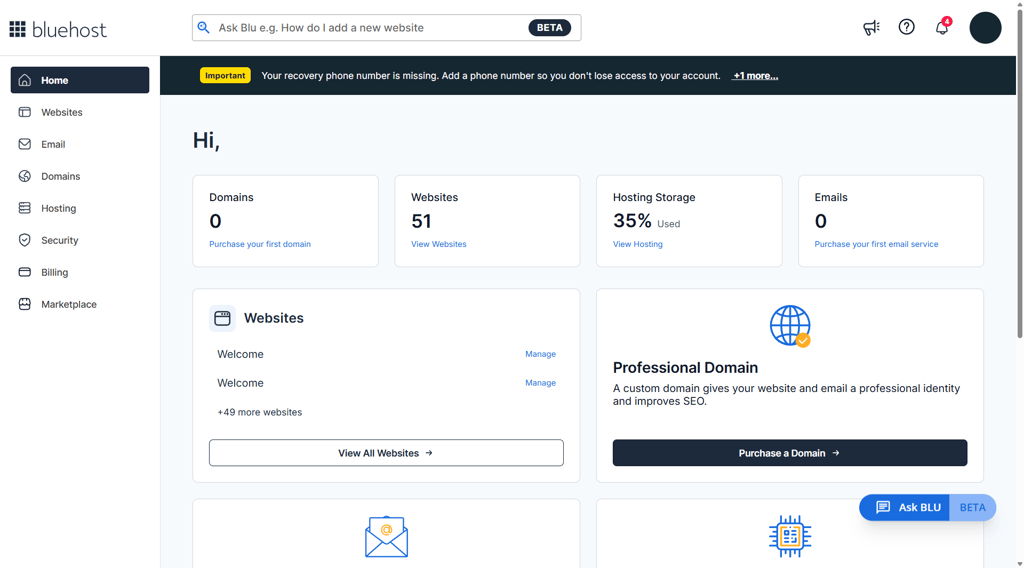1024x568 pixels.
Task: Click the Emails count 0 value
Action: pos(821,221)
